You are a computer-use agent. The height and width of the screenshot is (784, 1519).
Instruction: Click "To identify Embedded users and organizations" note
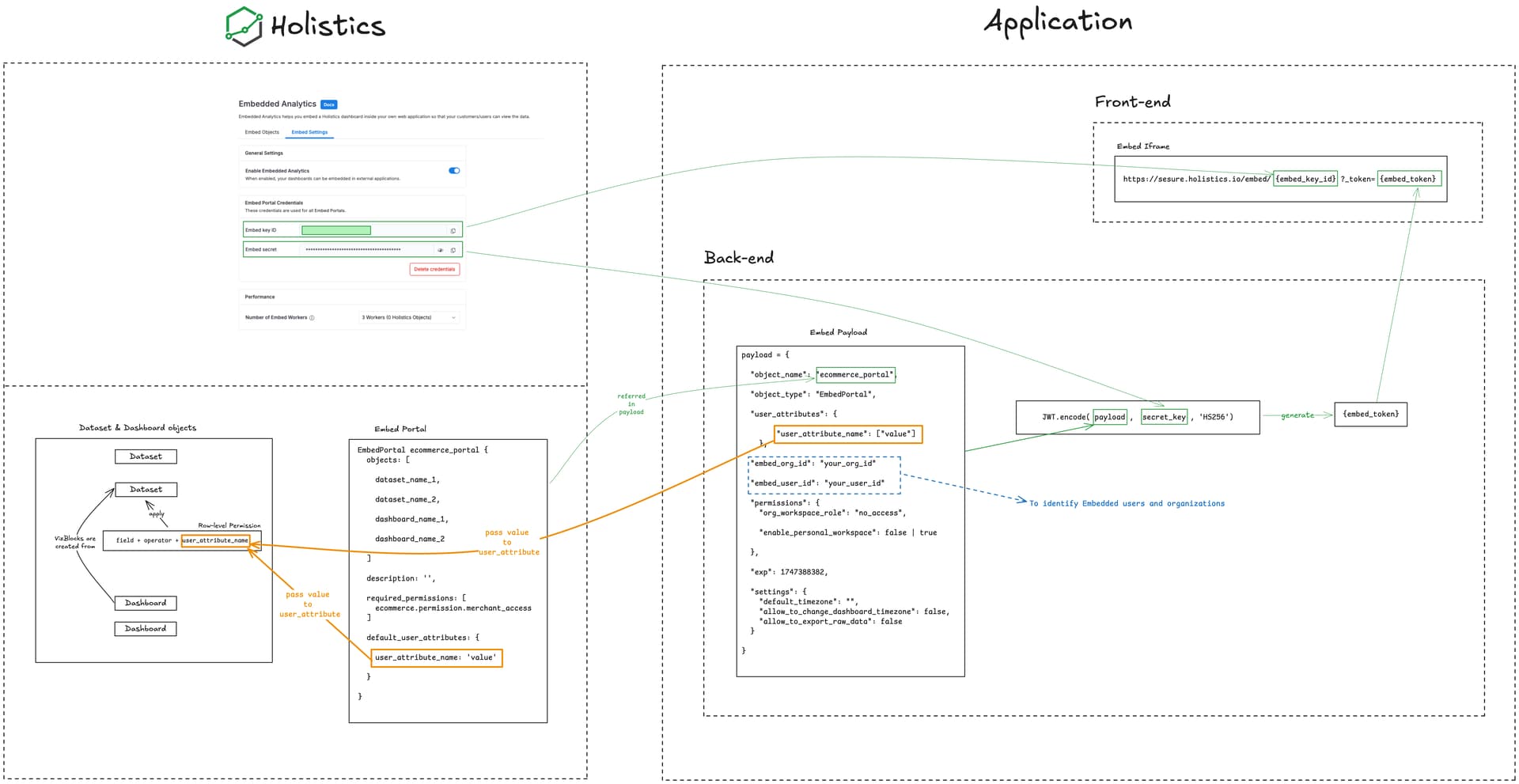pos(1127,503)
